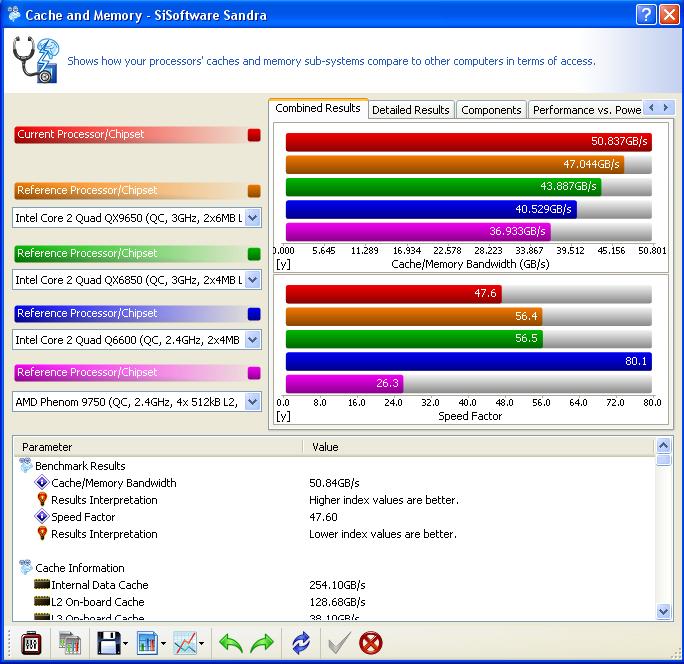Click the grey checkmark OK icon
684x664 pixels.
(x=339, y=643)
